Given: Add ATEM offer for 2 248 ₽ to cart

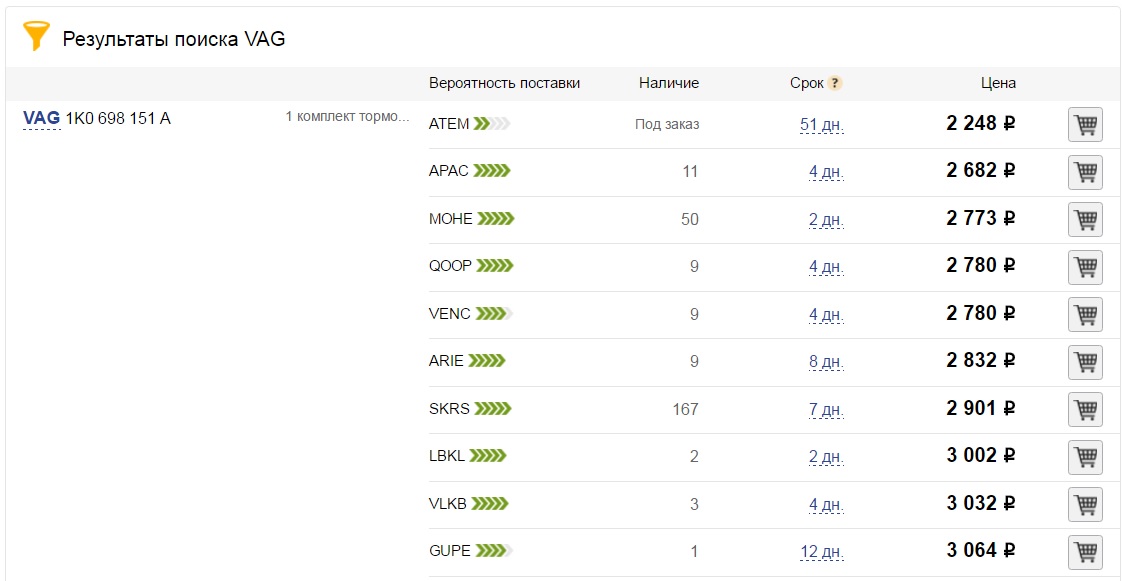Looking at the screenshot, I should pyautogui.click(x=1085, y=125).
